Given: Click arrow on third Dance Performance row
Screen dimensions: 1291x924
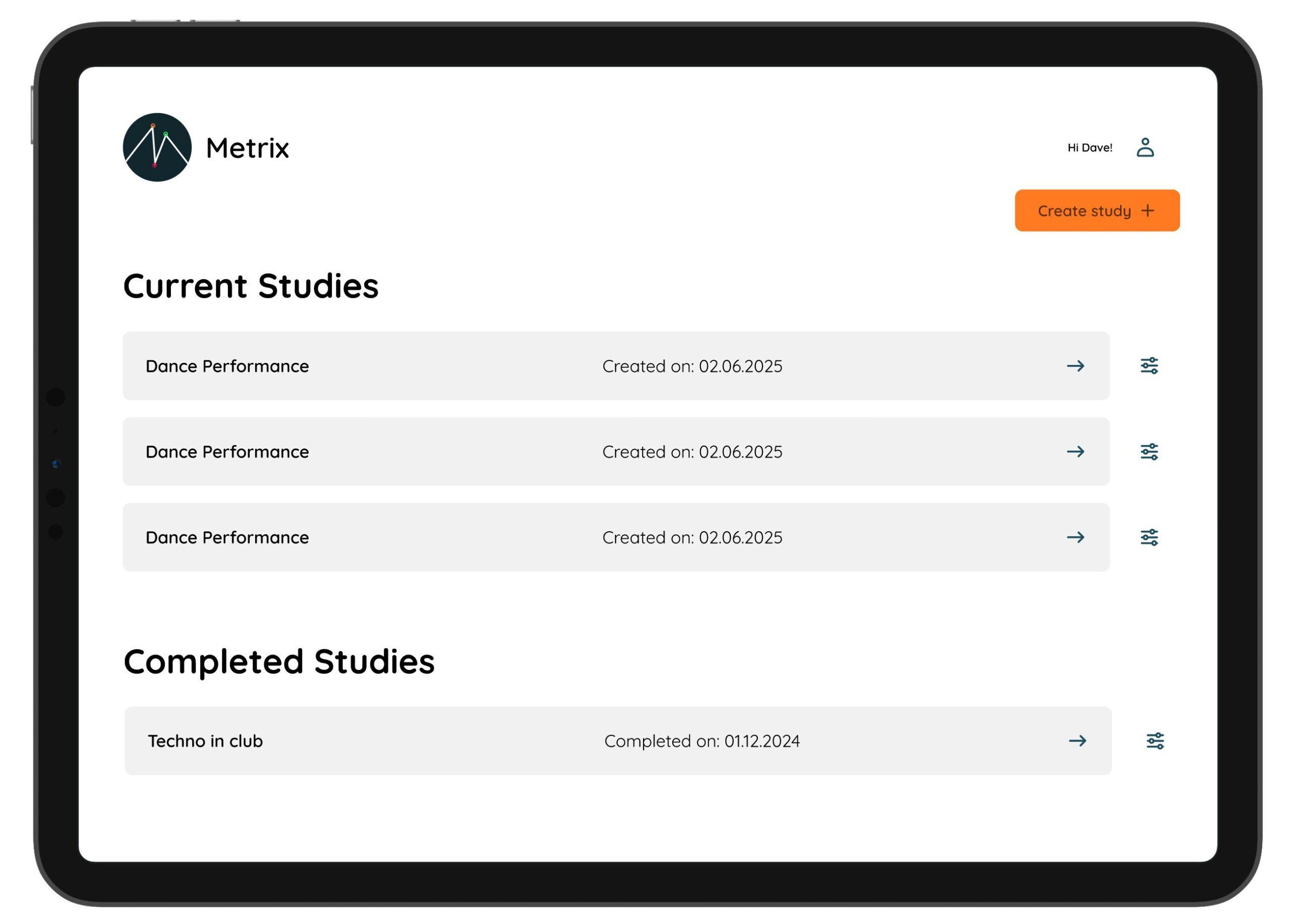Looking at the screenshot, I should (1075, 538).
